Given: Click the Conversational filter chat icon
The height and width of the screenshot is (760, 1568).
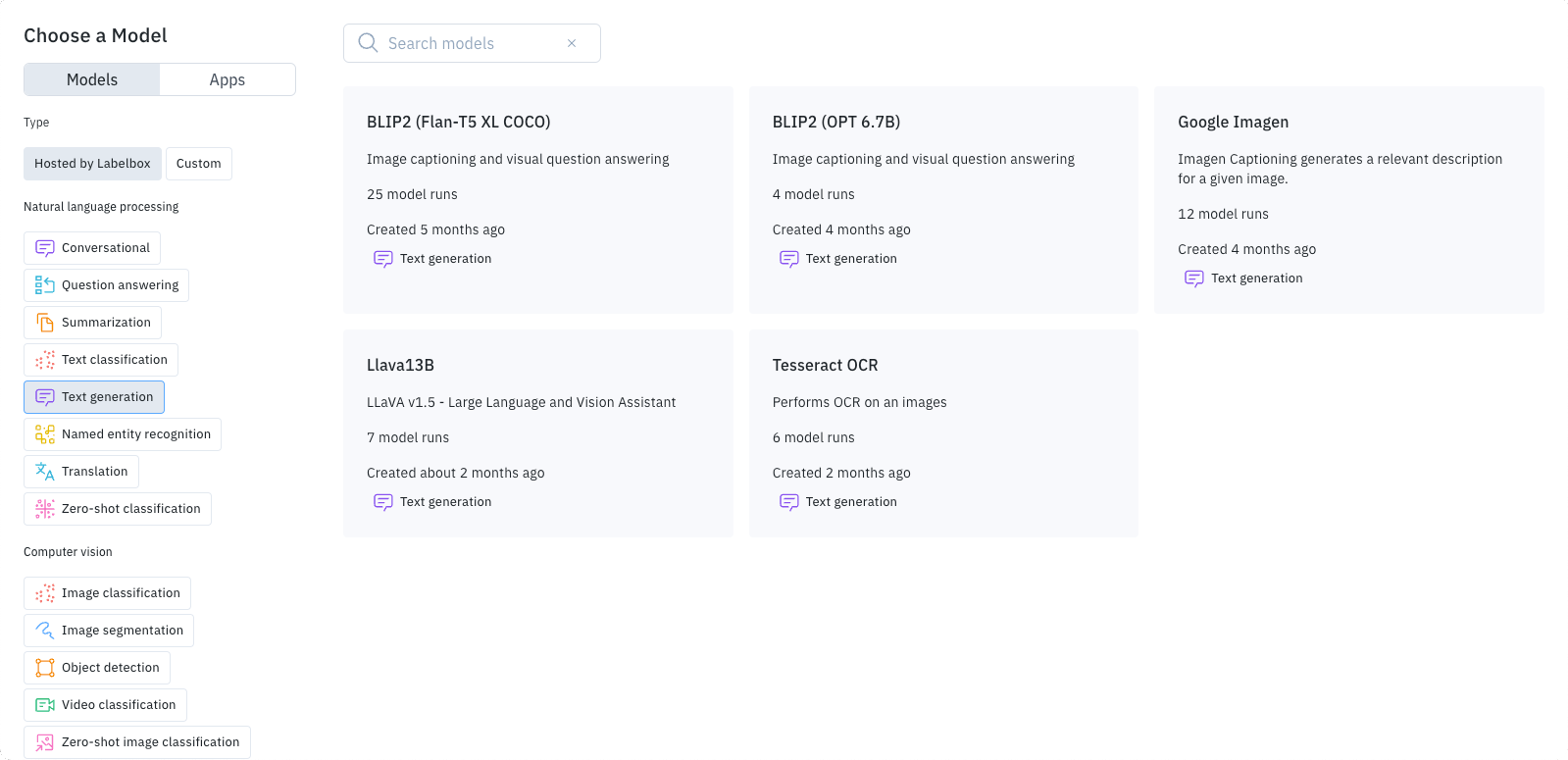Looking at the screenshot, I should (x=45, y=248).
